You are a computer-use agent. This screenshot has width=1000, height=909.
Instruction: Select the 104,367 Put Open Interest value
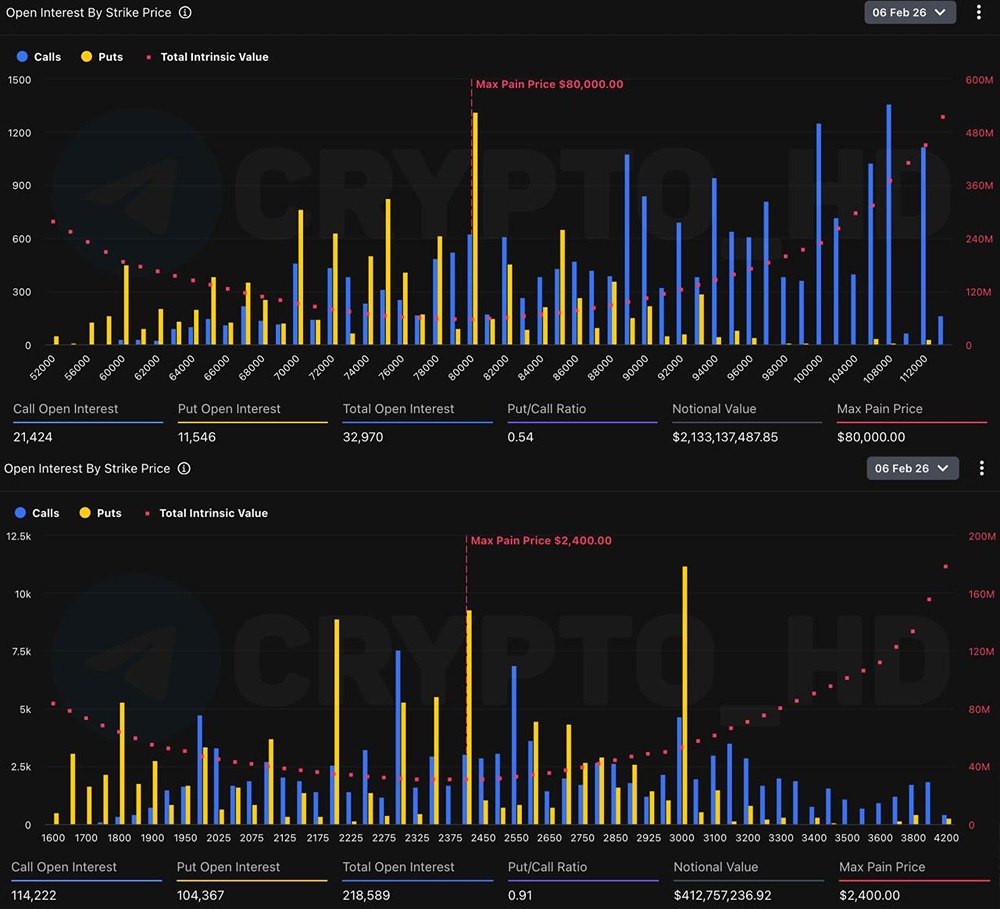click(200, 895)
